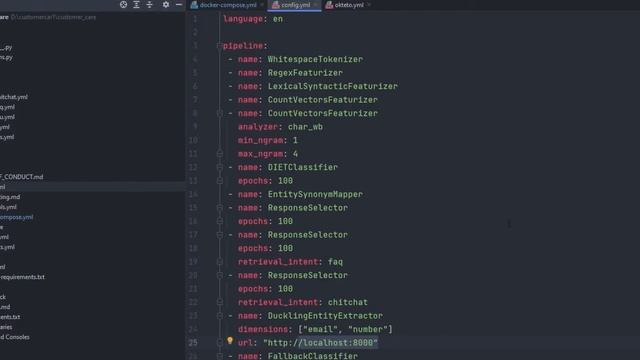
Task: Click line number 25 in gutter
Action: click(193, 342)
